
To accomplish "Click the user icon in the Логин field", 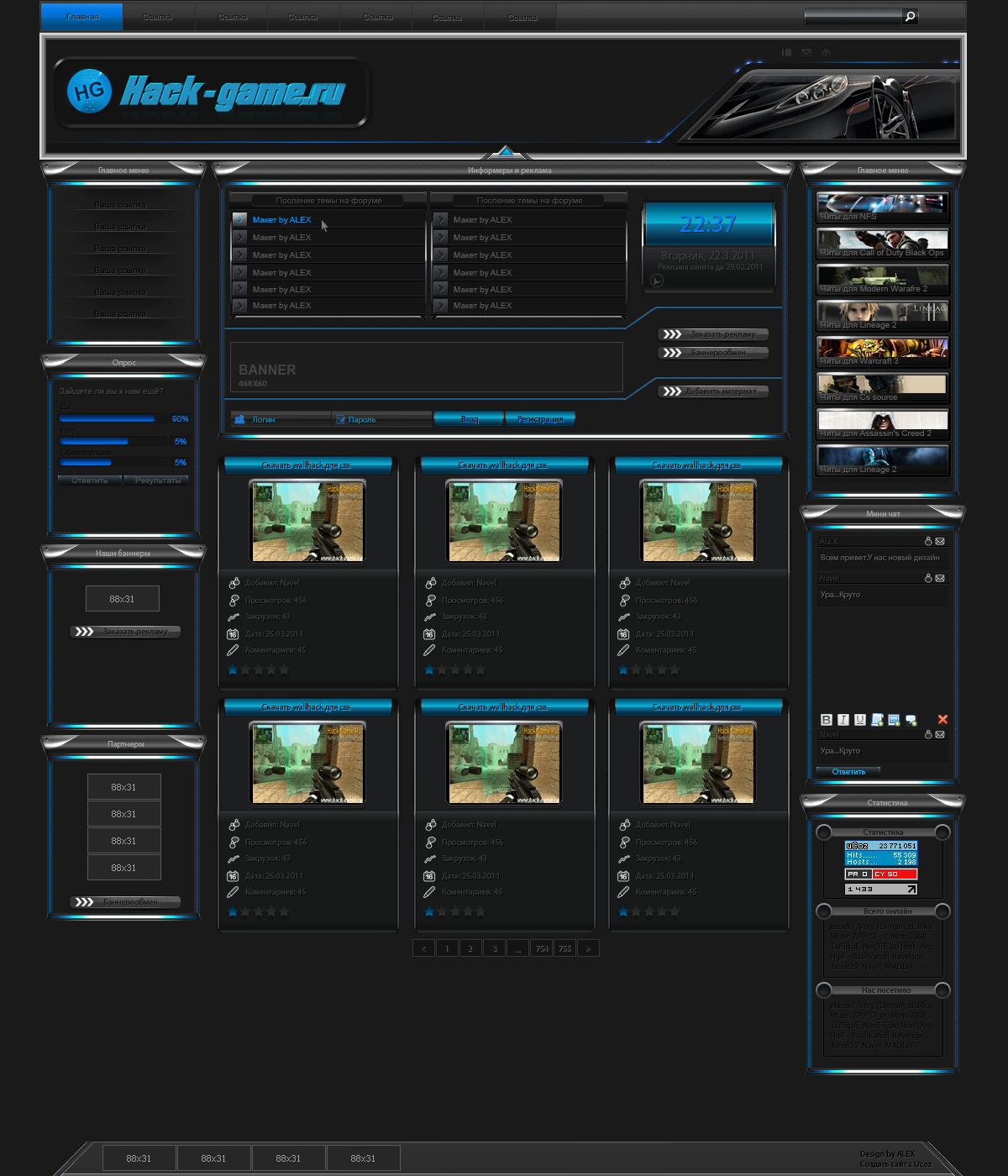I will pos(239,418).
